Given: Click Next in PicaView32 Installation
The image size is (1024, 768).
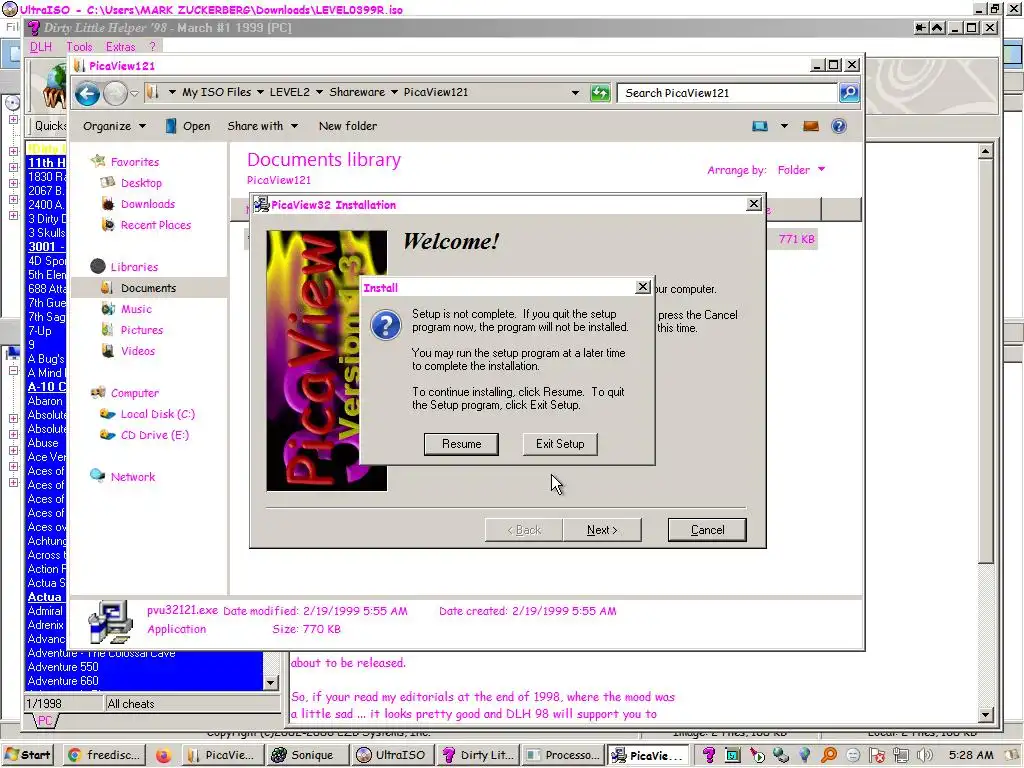Looking at the screenshot, I should (601, 530).
